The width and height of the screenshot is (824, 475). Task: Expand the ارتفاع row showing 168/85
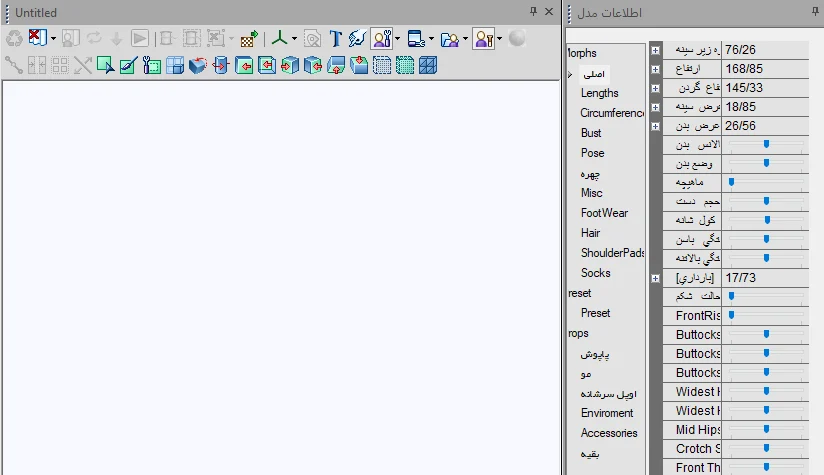point(655,69)
